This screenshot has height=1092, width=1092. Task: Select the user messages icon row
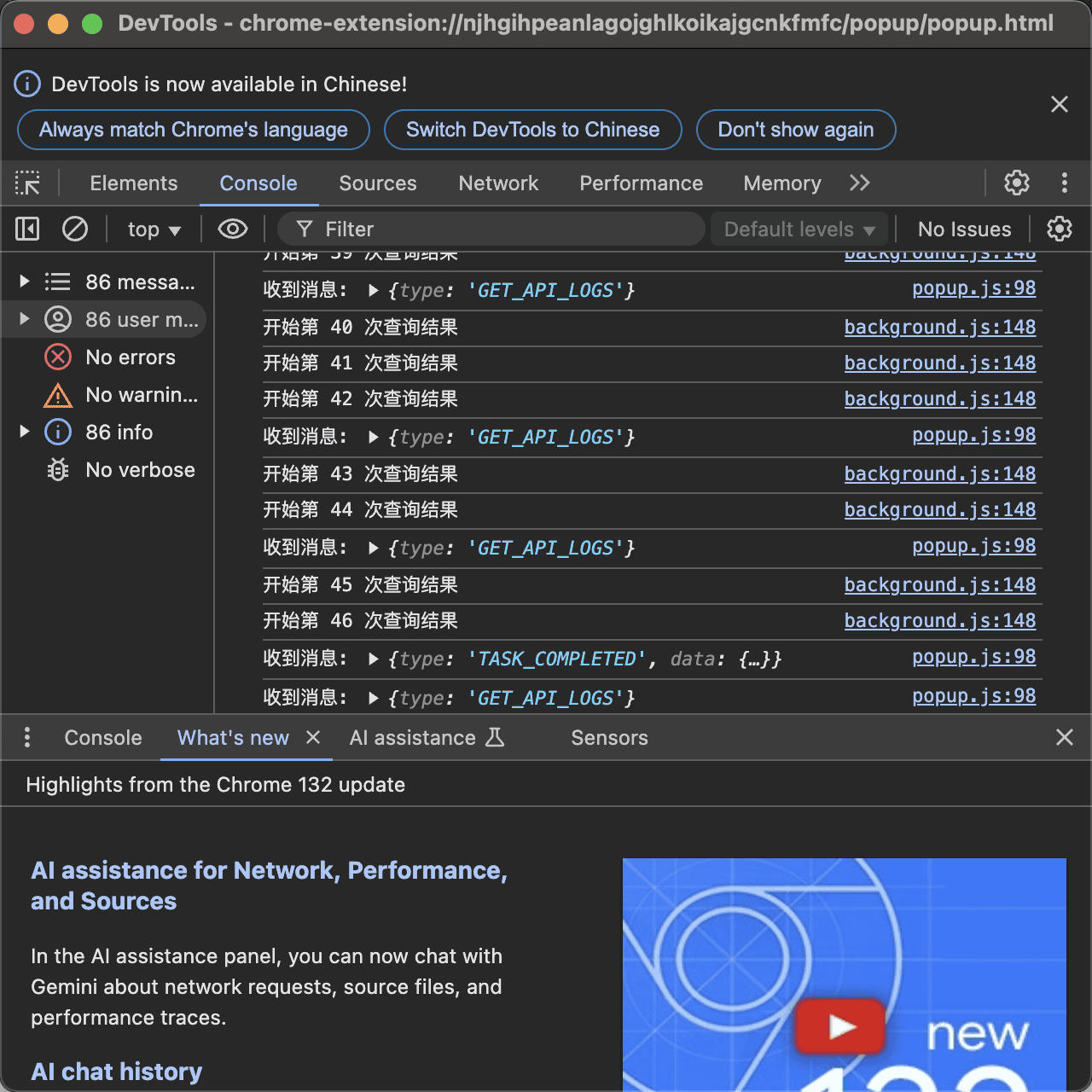[58, 319]
